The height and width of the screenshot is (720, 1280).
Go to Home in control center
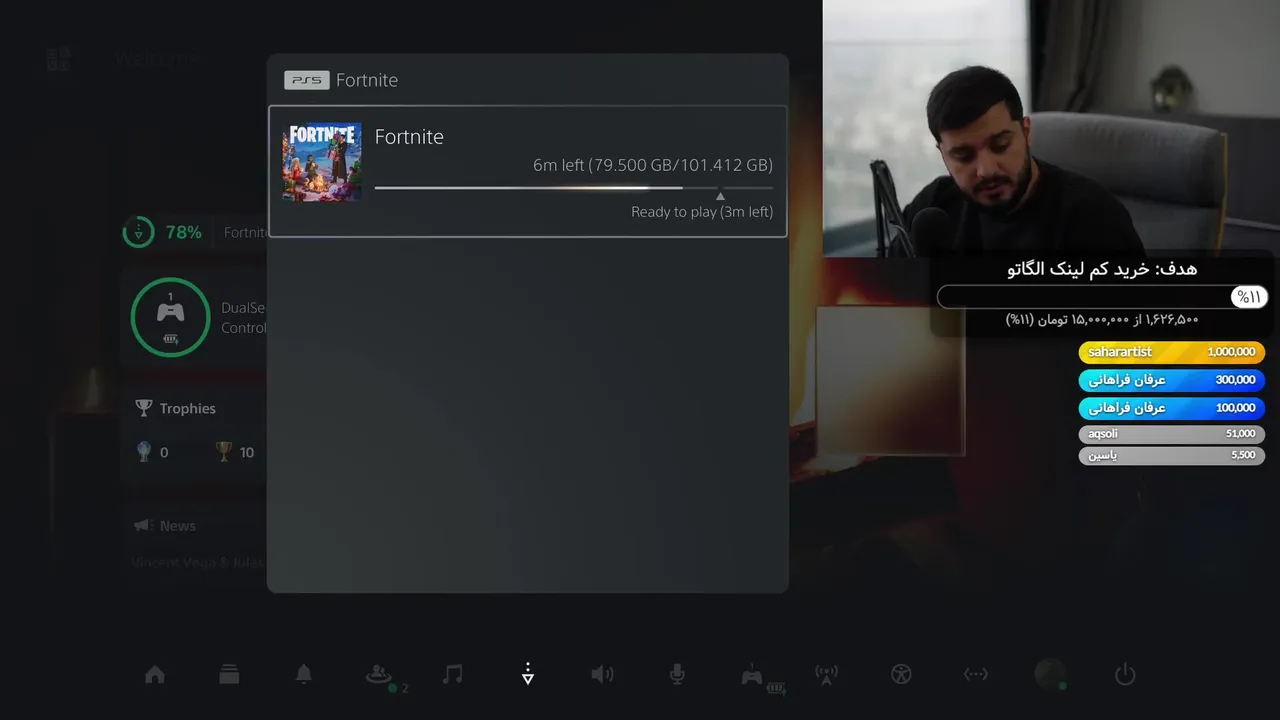[155, 675]
